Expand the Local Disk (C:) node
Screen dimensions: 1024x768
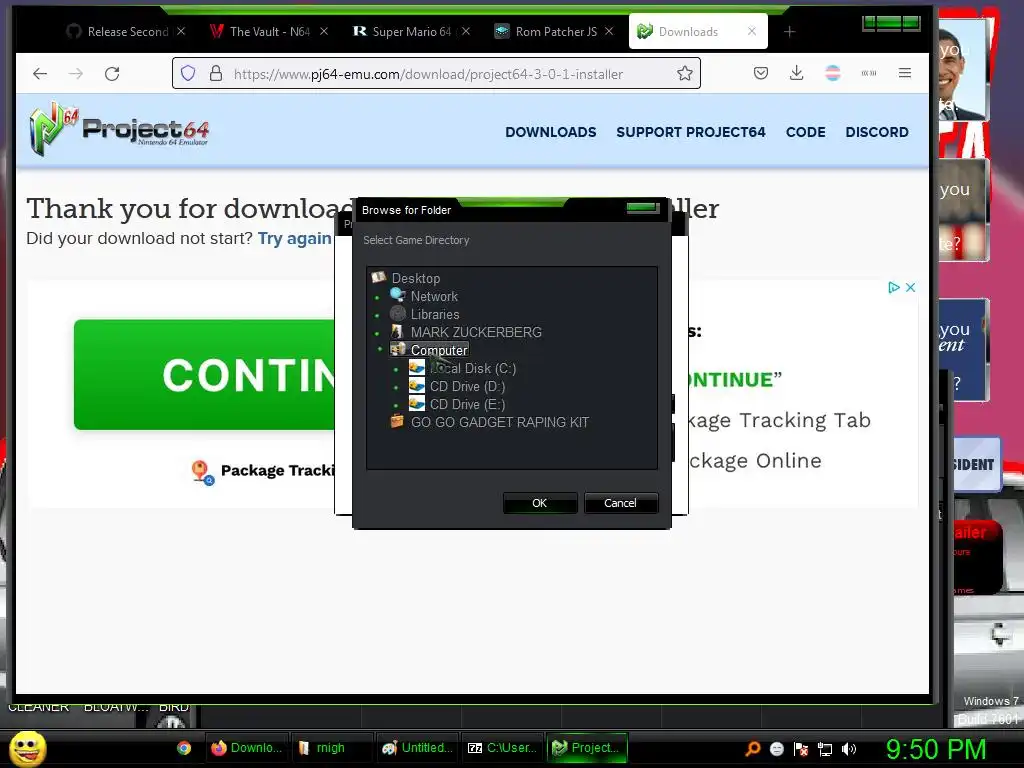pos(396,370)
